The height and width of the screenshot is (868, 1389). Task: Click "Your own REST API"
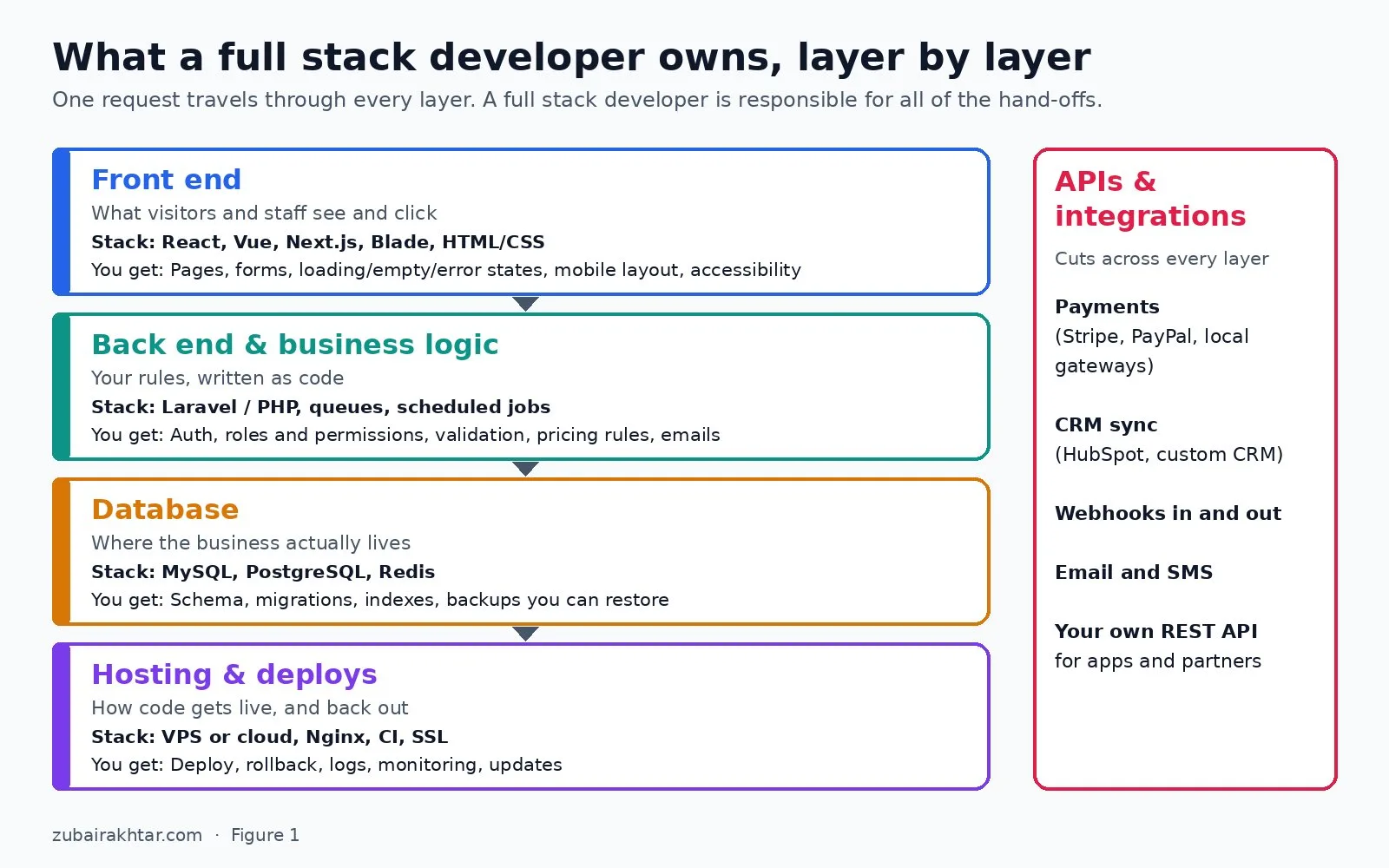(1156, 632)
